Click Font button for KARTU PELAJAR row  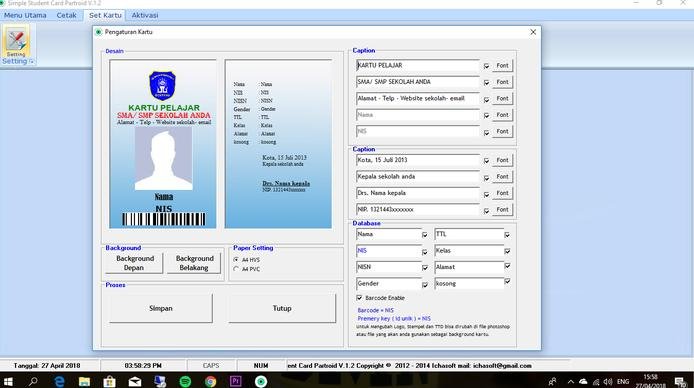(502, 65)
